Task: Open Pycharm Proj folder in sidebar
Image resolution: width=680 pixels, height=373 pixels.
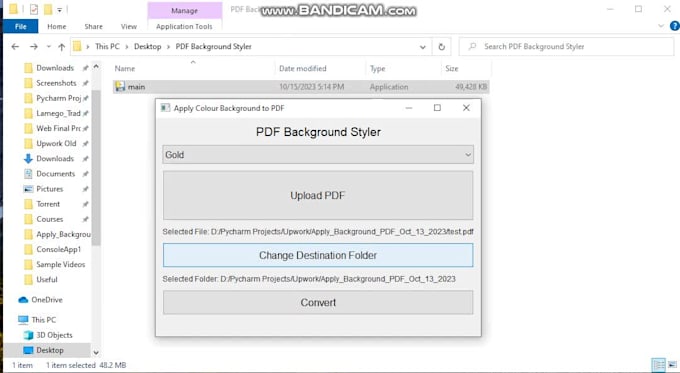Action: [x=58, y=98]
